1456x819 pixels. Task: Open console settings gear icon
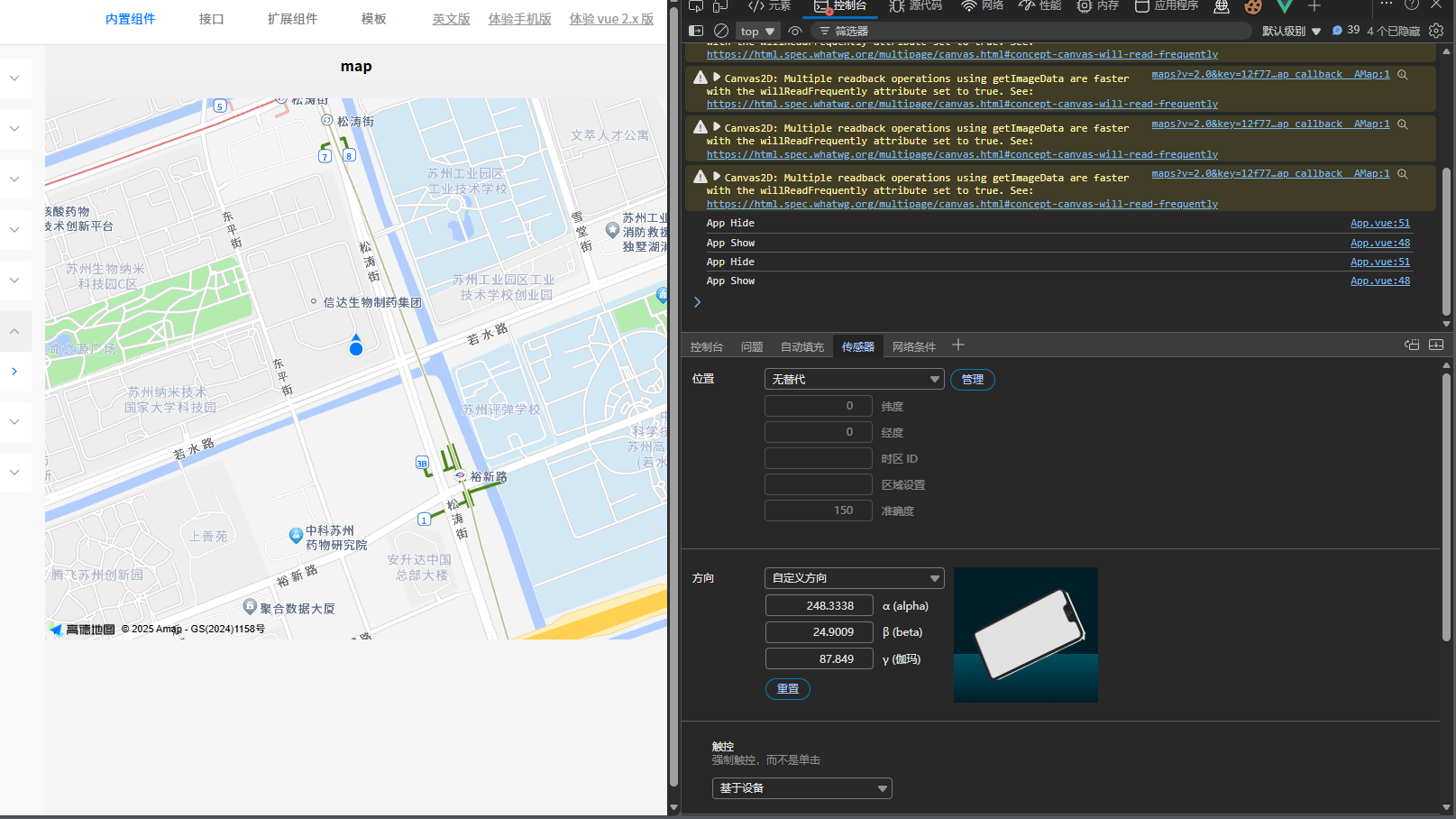coord(1436,31)
